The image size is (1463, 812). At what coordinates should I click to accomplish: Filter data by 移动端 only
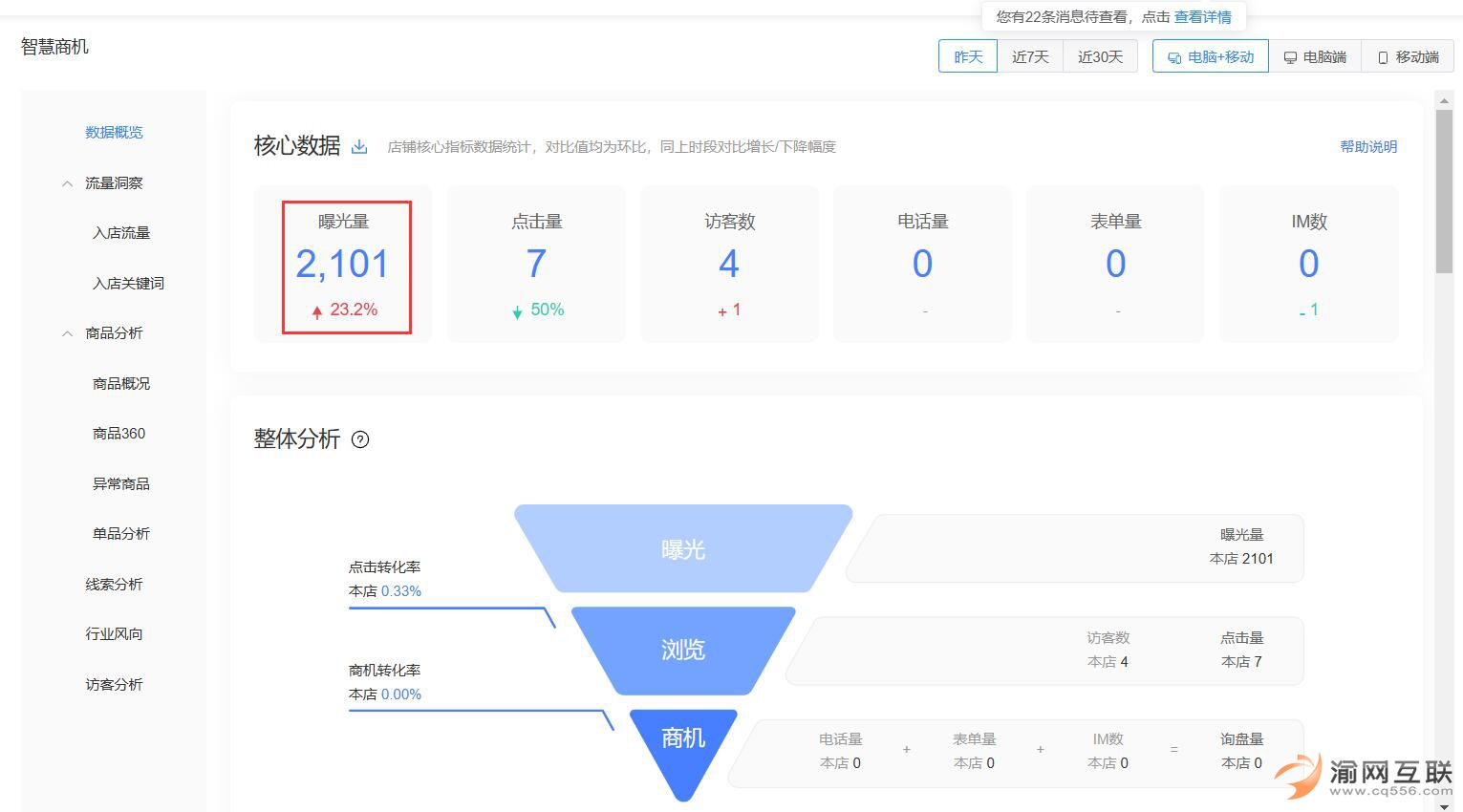point(1409,56)
